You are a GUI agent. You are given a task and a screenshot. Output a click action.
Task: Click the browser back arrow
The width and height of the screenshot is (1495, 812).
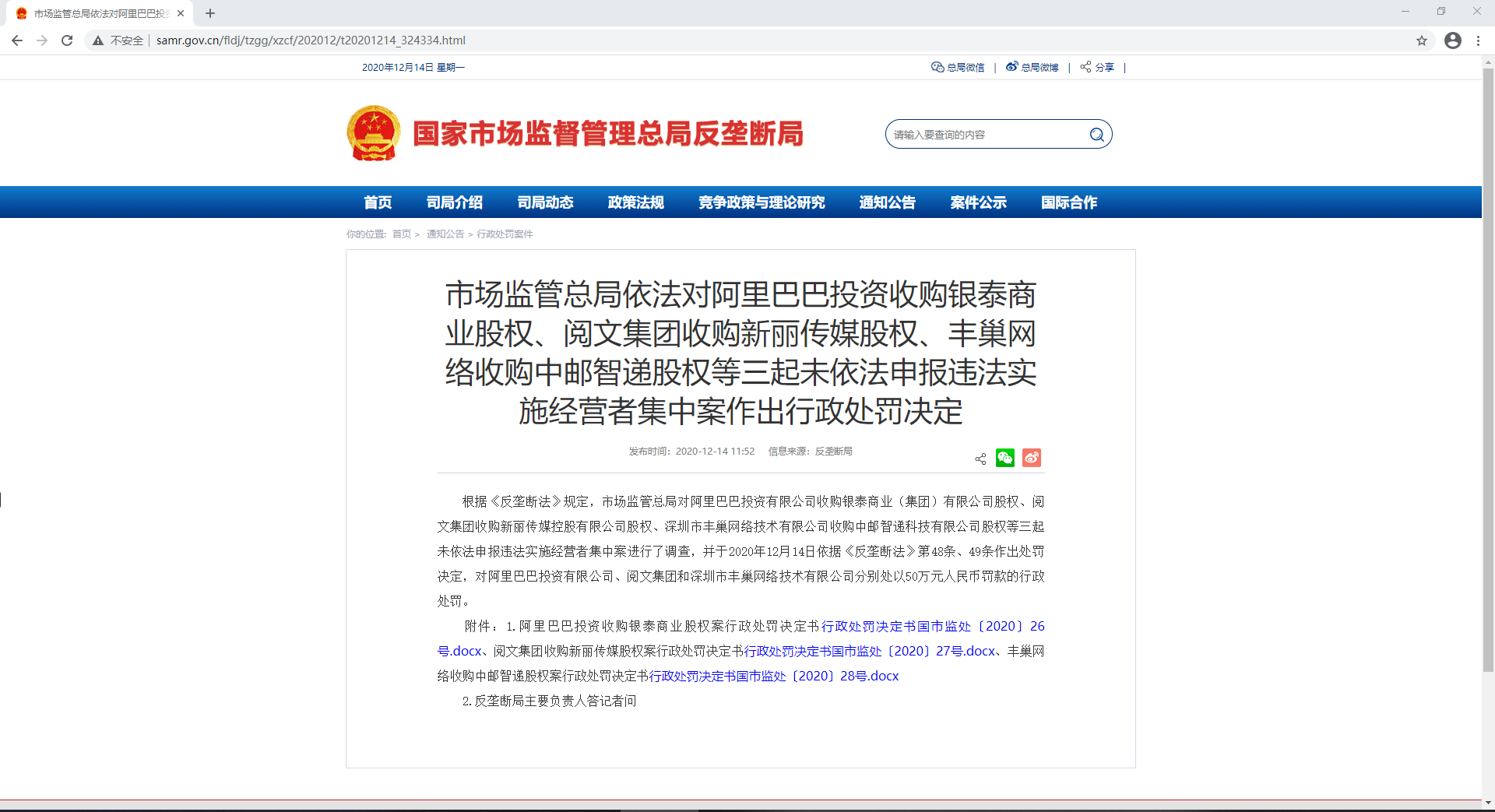click(17, 40)
